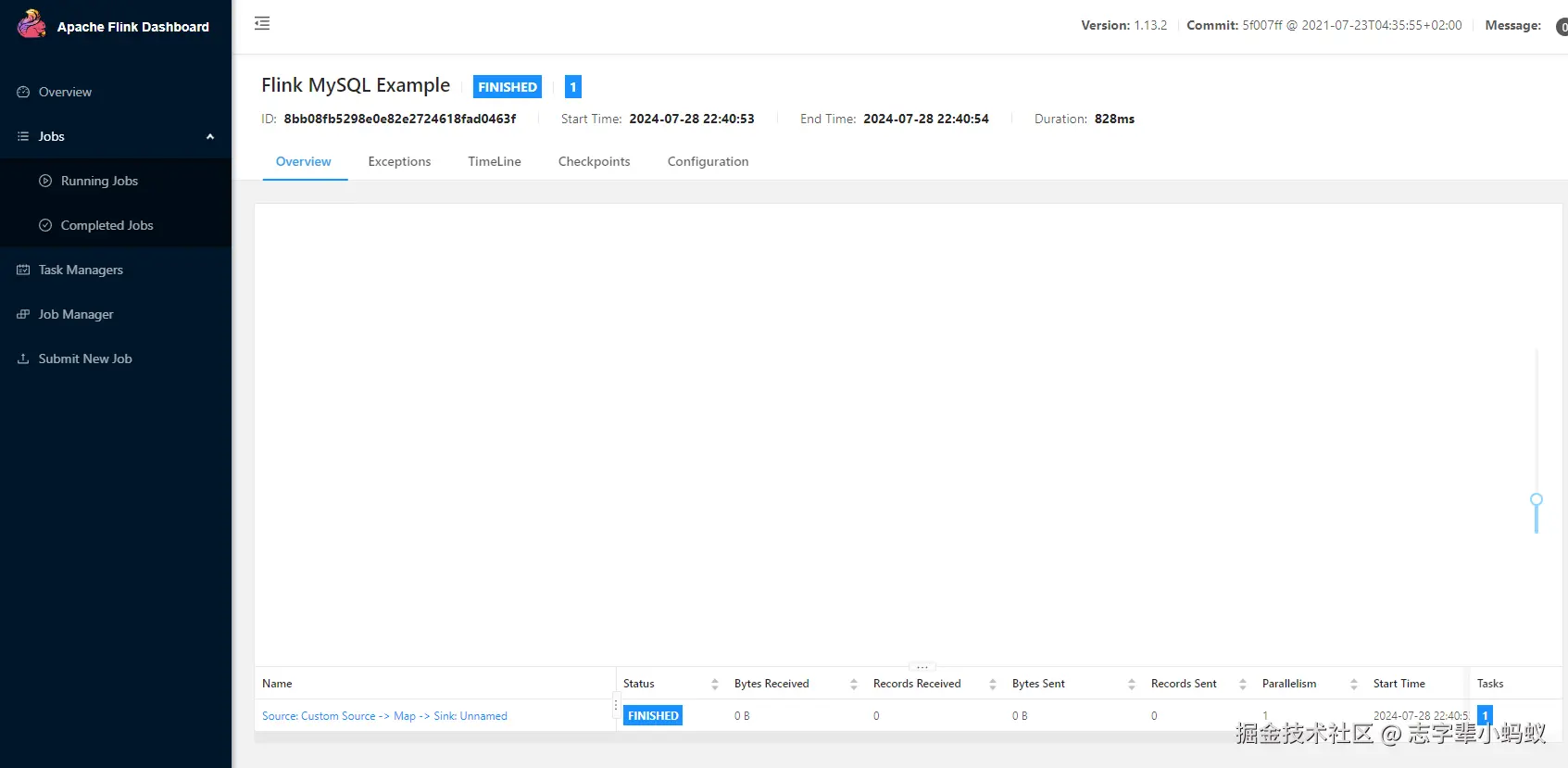Viewport: 1568px width, 768px height.
Task: Click the Name column header
Action: 277,684
